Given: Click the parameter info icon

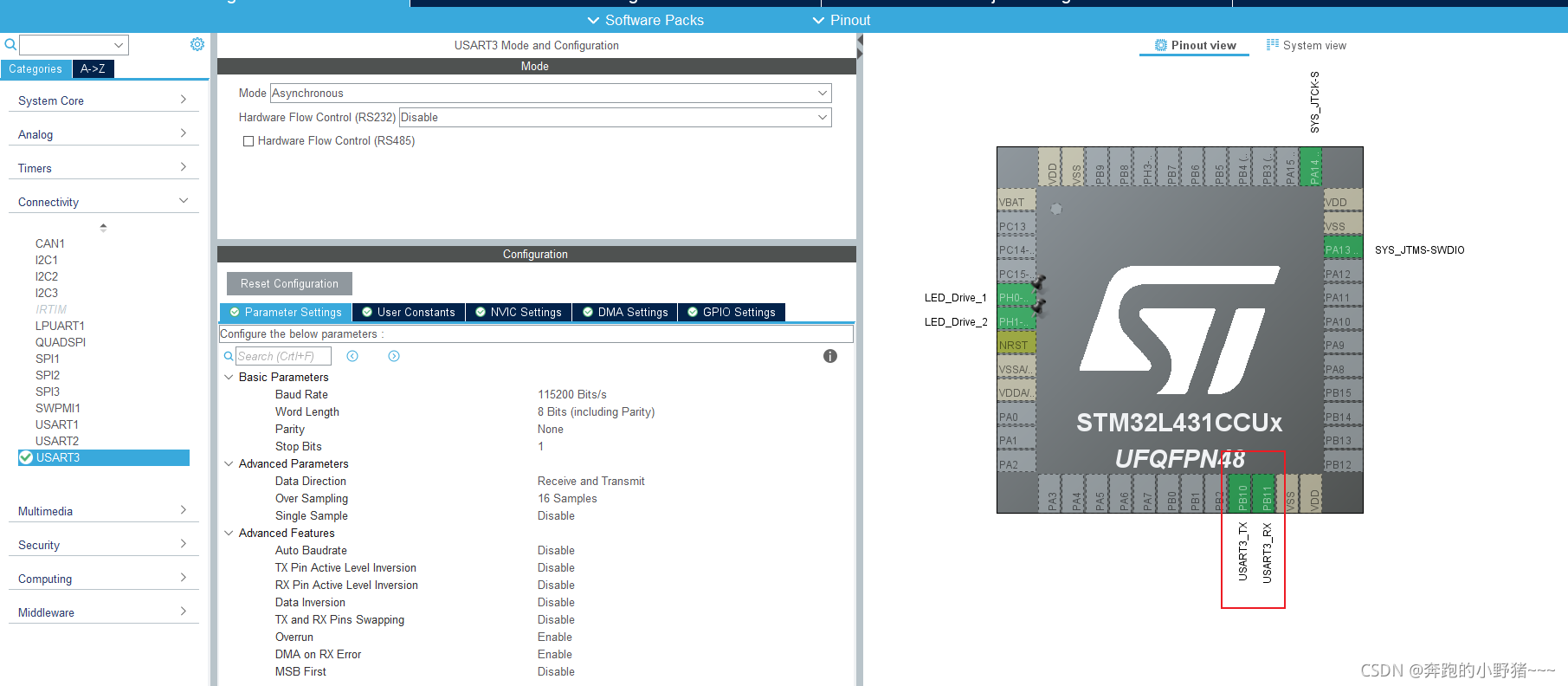Looking at the screenshot, I should coord(829,356).
